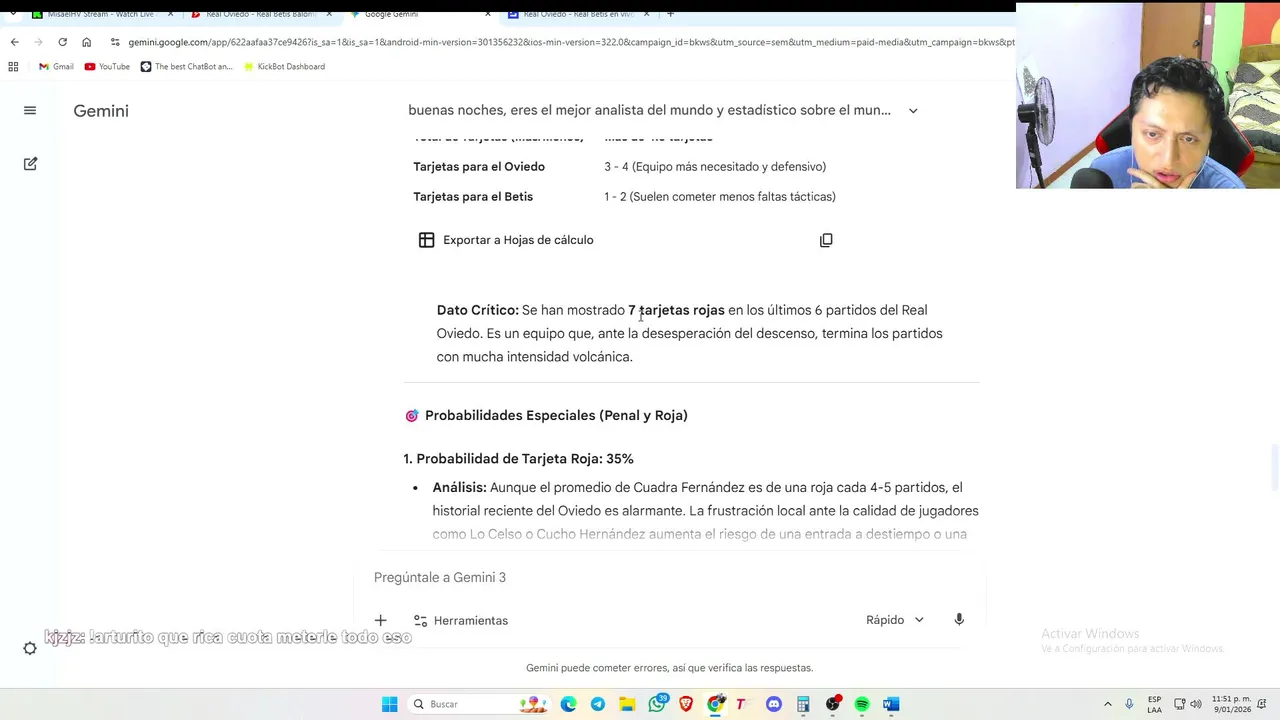Viewport: 1280px width, 720px height.
Task: Open the YouTube bookmark
Action: coord(107,67)
